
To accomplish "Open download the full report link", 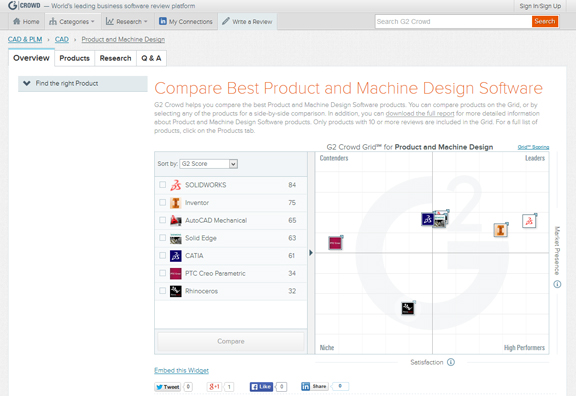I will click(420, 114).
